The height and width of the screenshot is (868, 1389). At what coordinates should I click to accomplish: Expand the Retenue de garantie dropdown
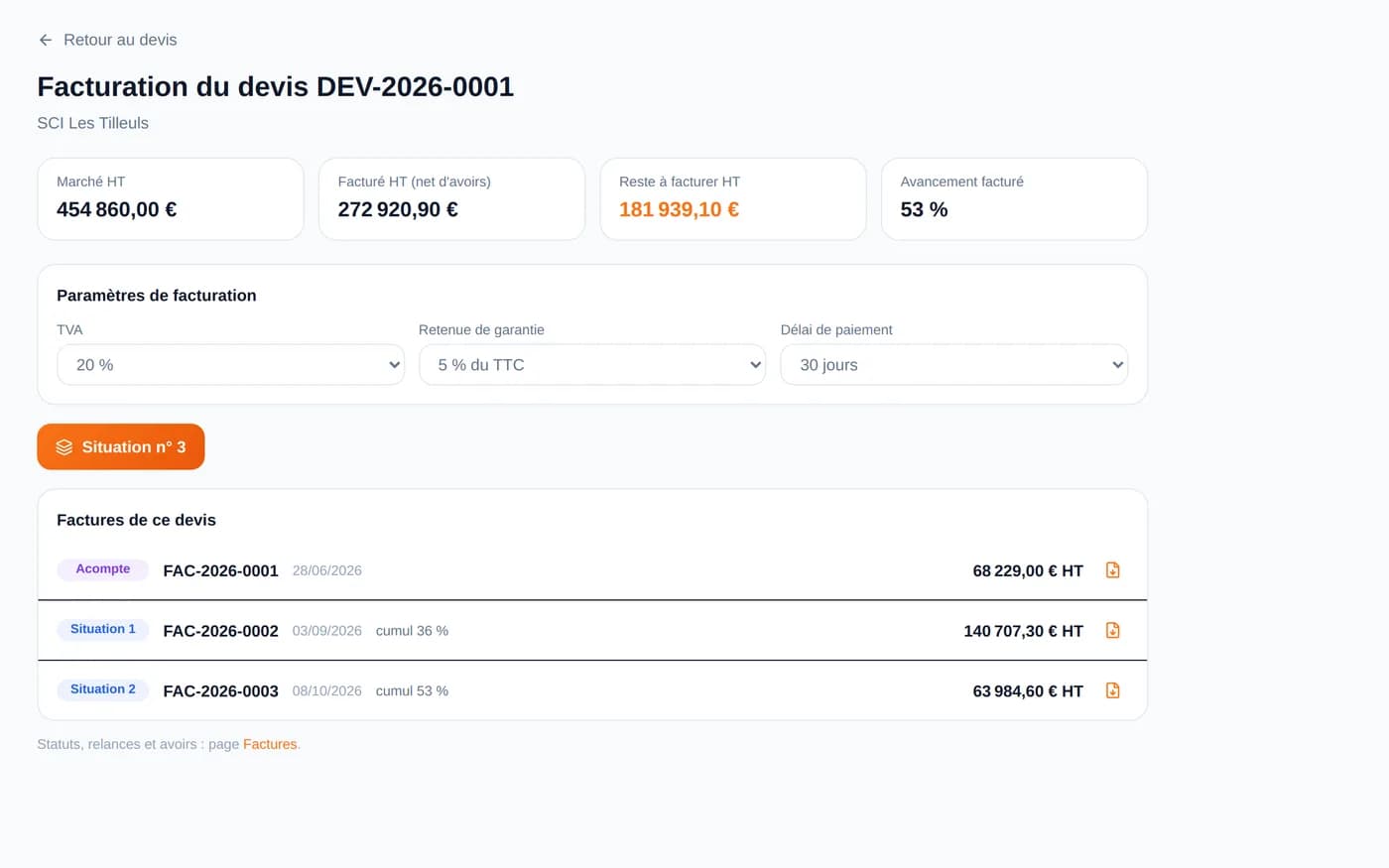tap(592, 365)
